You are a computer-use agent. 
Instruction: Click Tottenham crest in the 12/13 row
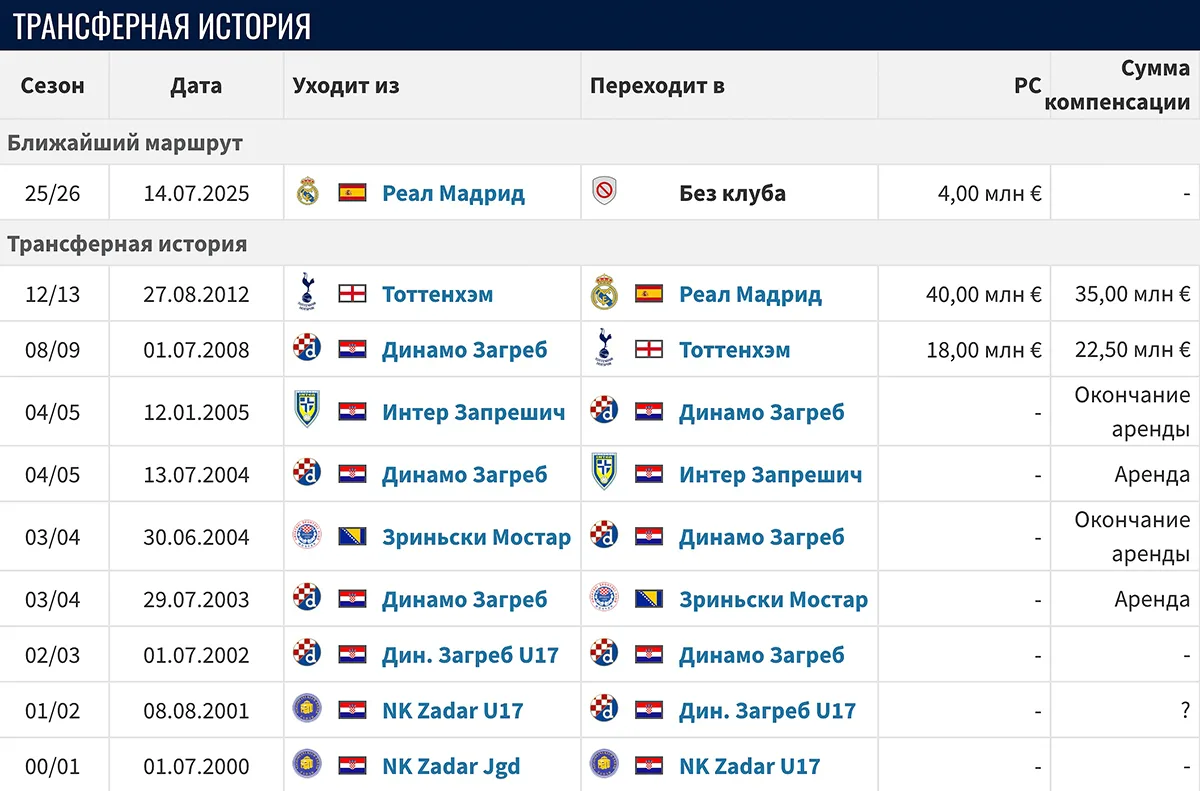(307, 294)
